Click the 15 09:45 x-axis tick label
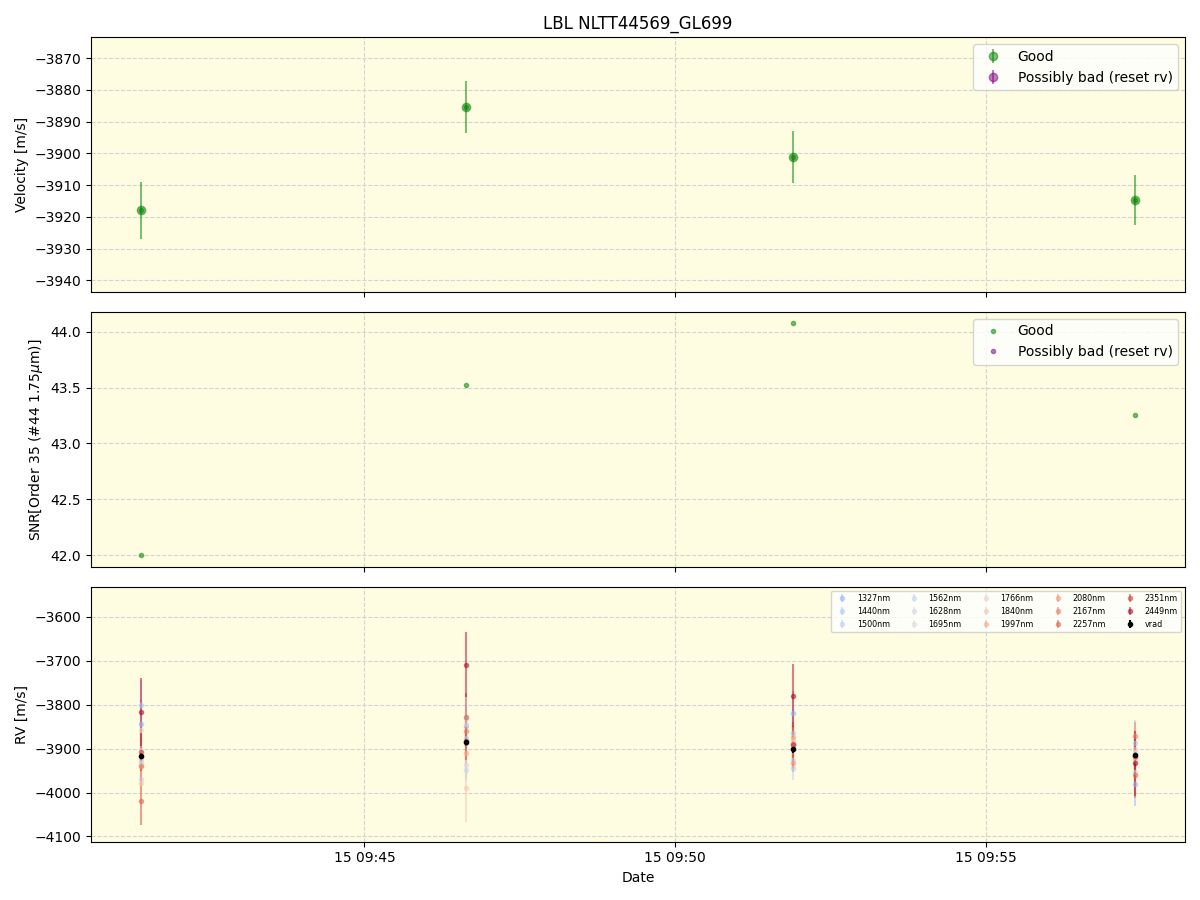Screen dimensions: 1200x900 [364, 857]
